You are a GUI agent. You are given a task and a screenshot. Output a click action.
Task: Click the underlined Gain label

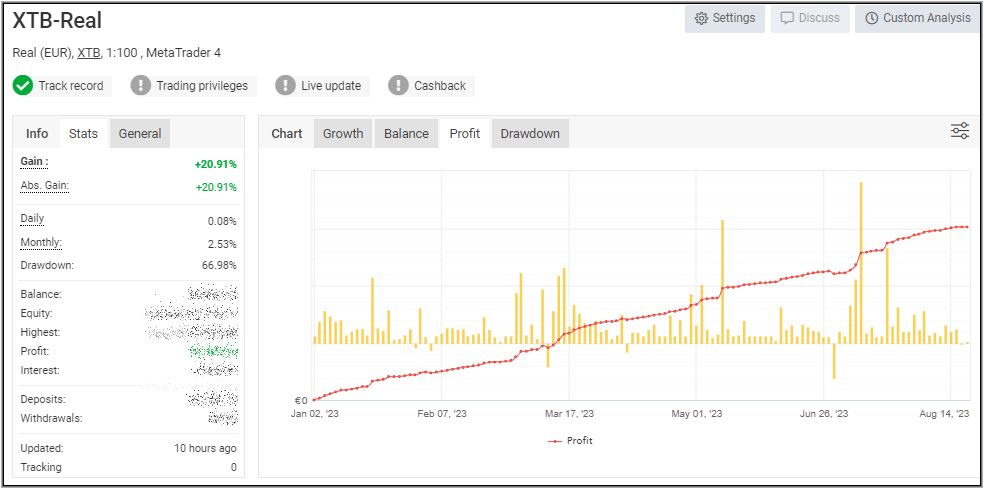point(34,162)
